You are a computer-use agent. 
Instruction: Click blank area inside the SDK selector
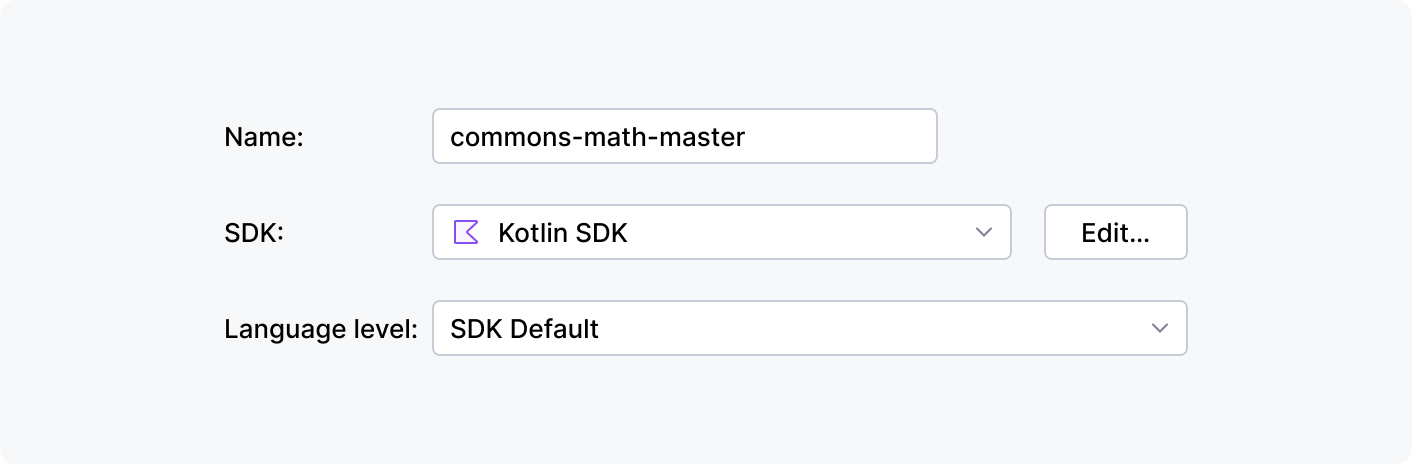click(x=800, y=232)
